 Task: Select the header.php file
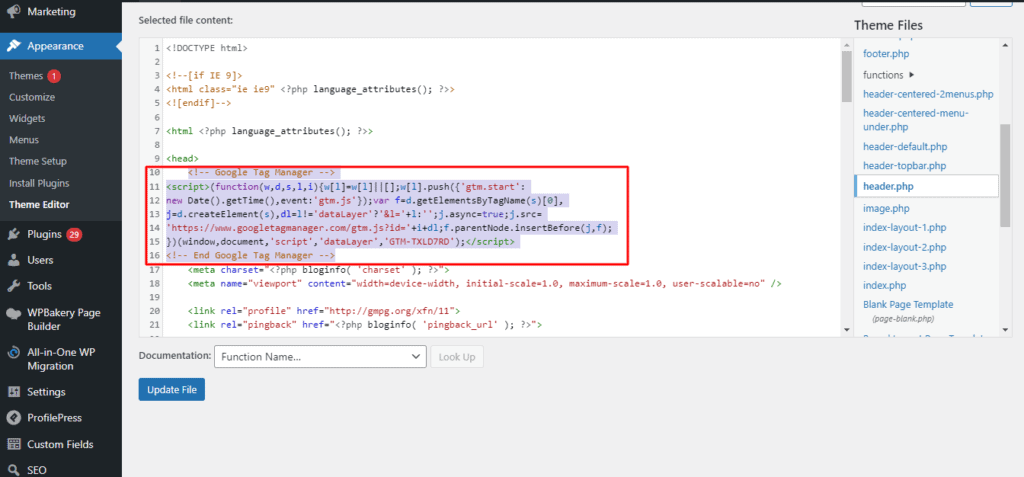click(x=926, y=186)
